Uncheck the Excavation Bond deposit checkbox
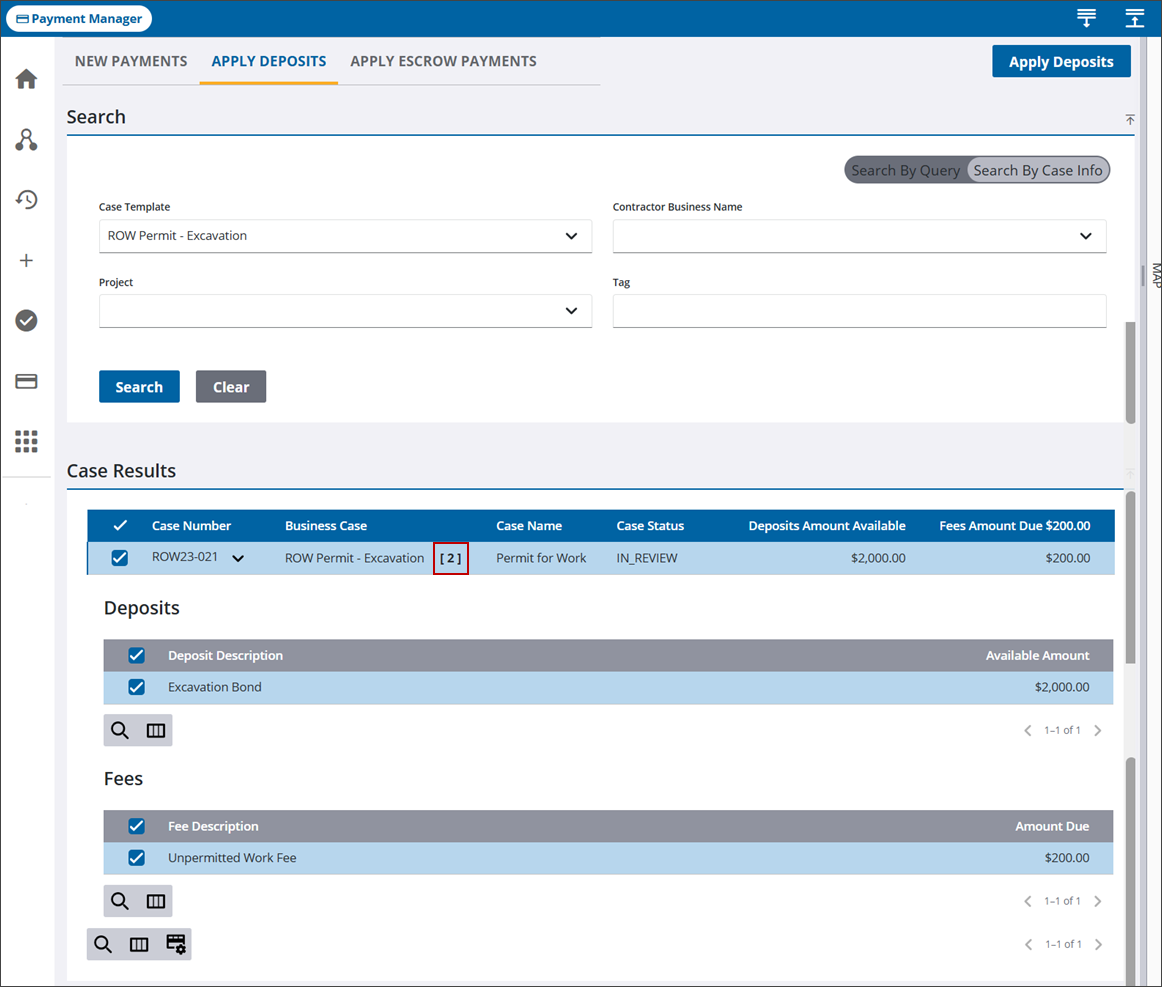 click(137, 688)
